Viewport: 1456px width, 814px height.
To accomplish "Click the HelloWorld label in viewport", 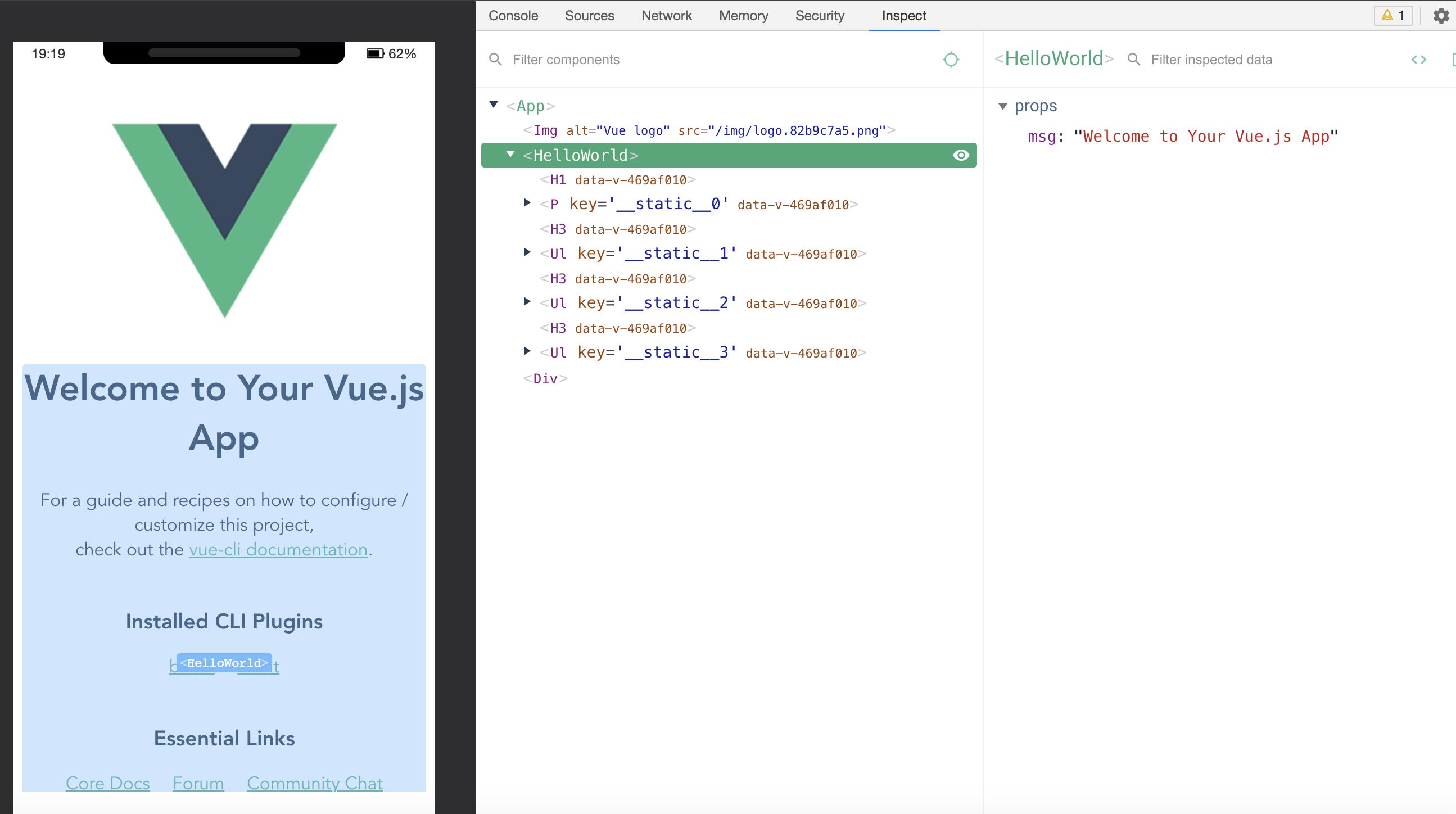I will point(224,662).
